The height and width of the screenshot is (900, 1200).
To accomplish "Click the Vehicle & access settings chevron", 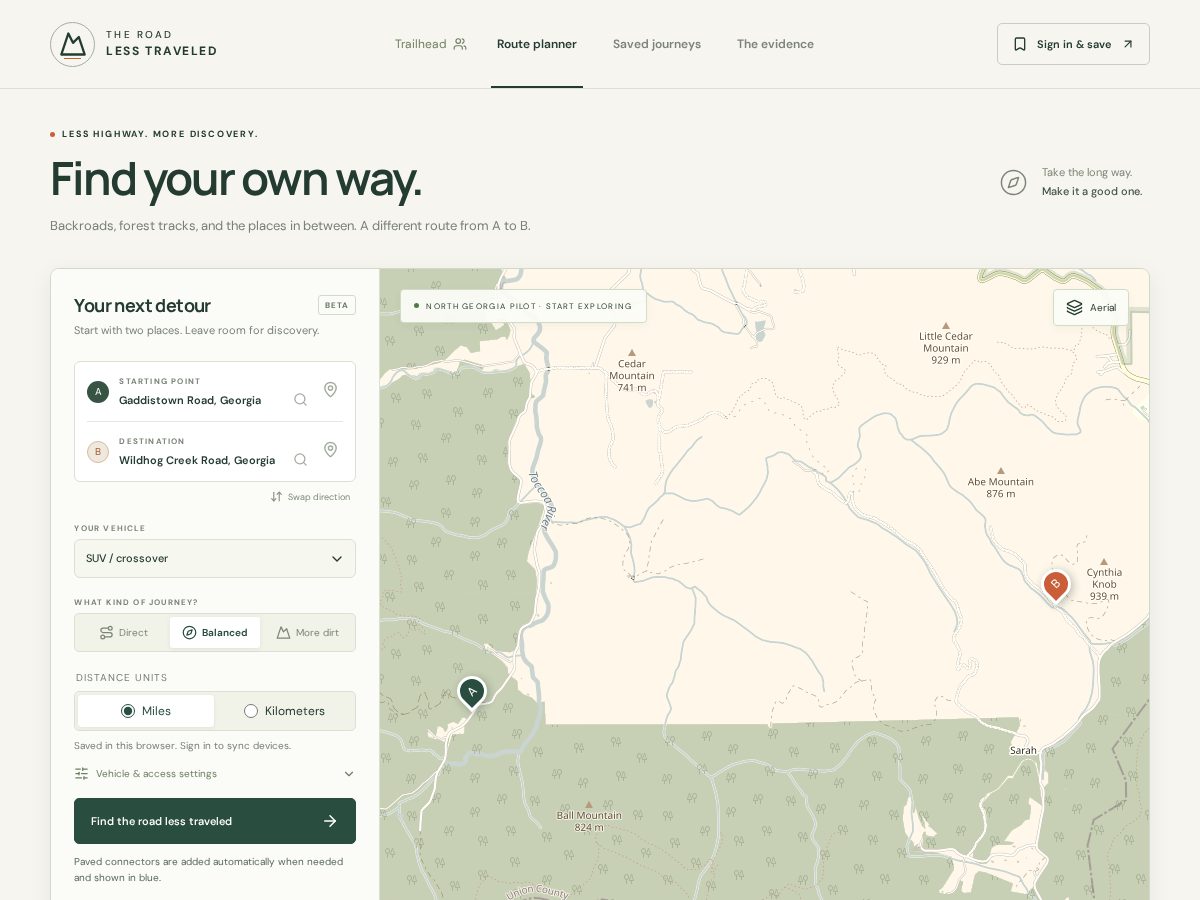I will 349,773.
